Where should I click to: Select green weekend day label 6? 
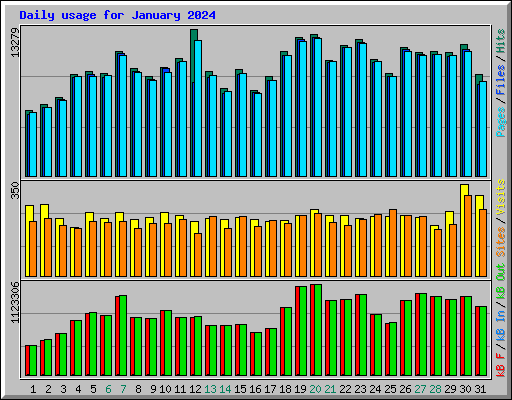(x=108, y=389)
